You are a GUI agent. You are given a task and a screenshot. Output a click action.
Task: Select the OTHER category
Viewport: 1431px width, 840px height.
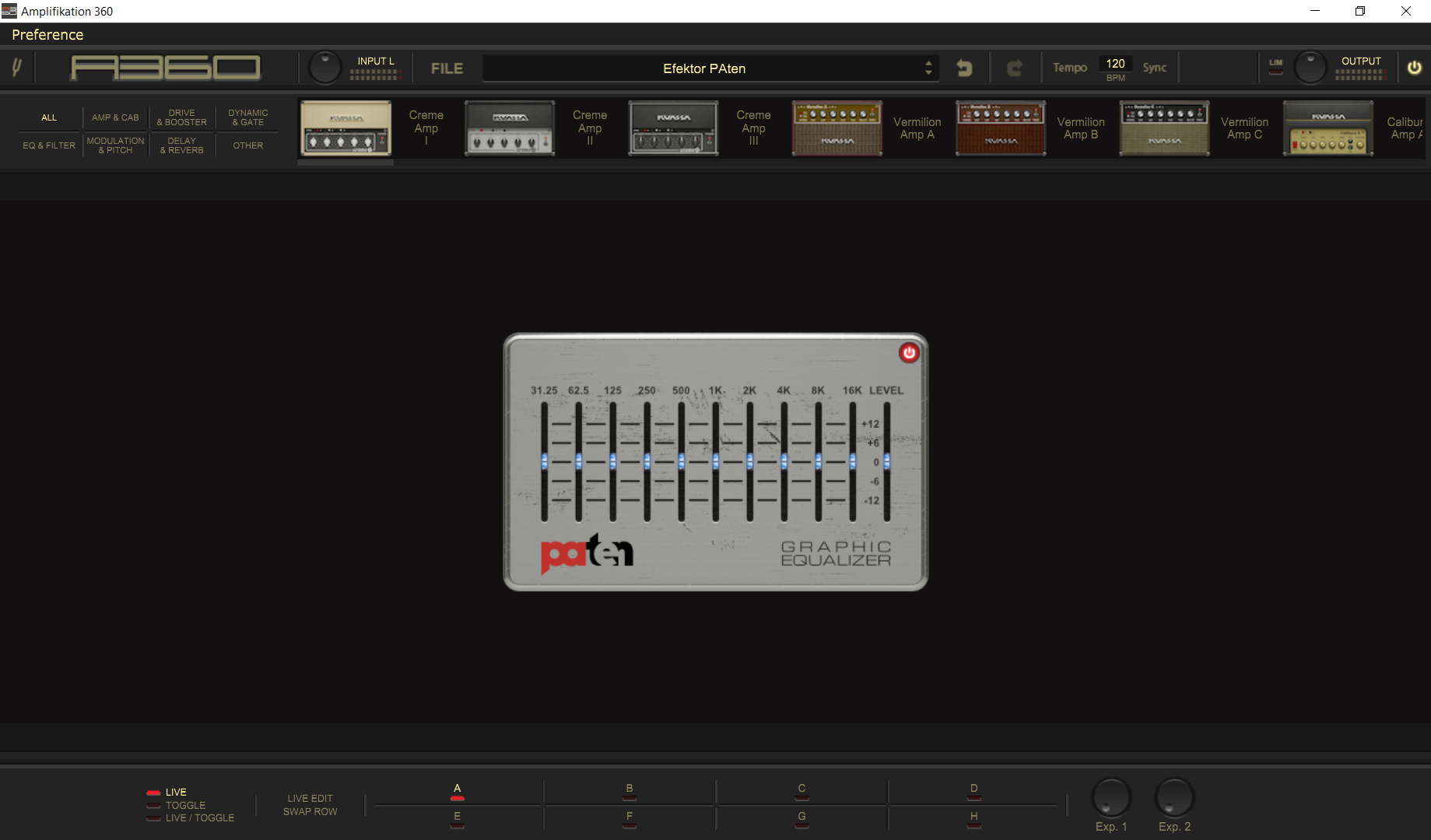[x=248, y=145]
